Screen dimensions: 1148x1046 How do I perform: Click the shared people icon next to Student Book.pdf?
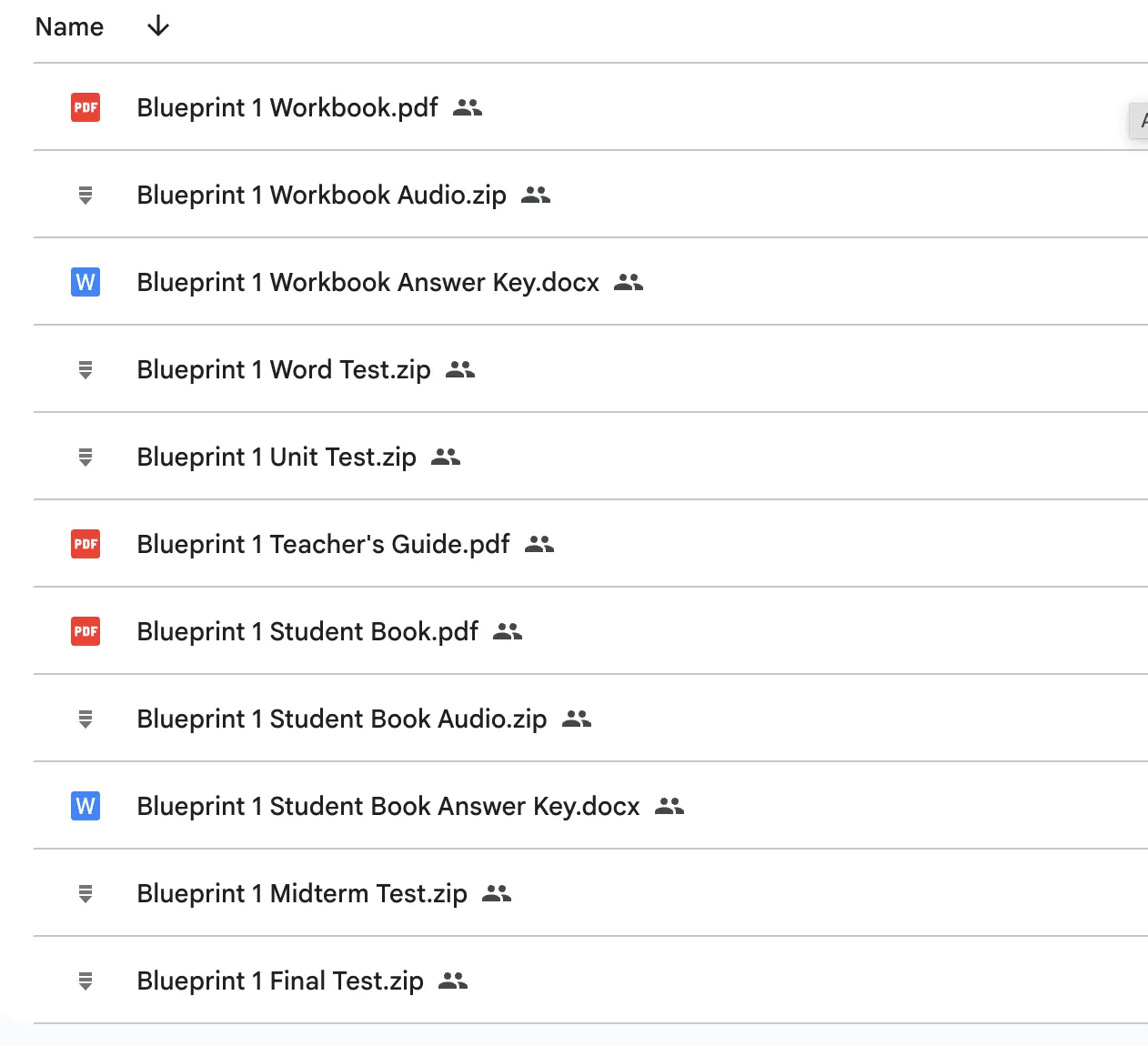click(508, 631)
